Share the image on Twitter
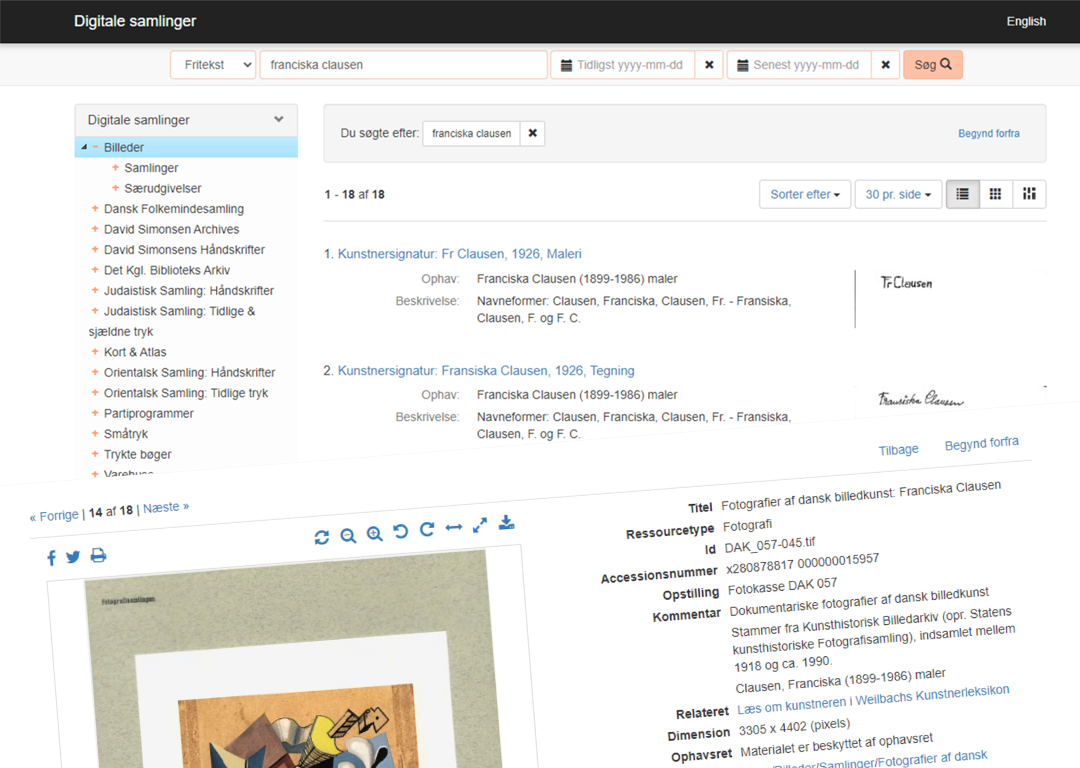The width and height of the screenshot is (1080, 768). [73, 557]
